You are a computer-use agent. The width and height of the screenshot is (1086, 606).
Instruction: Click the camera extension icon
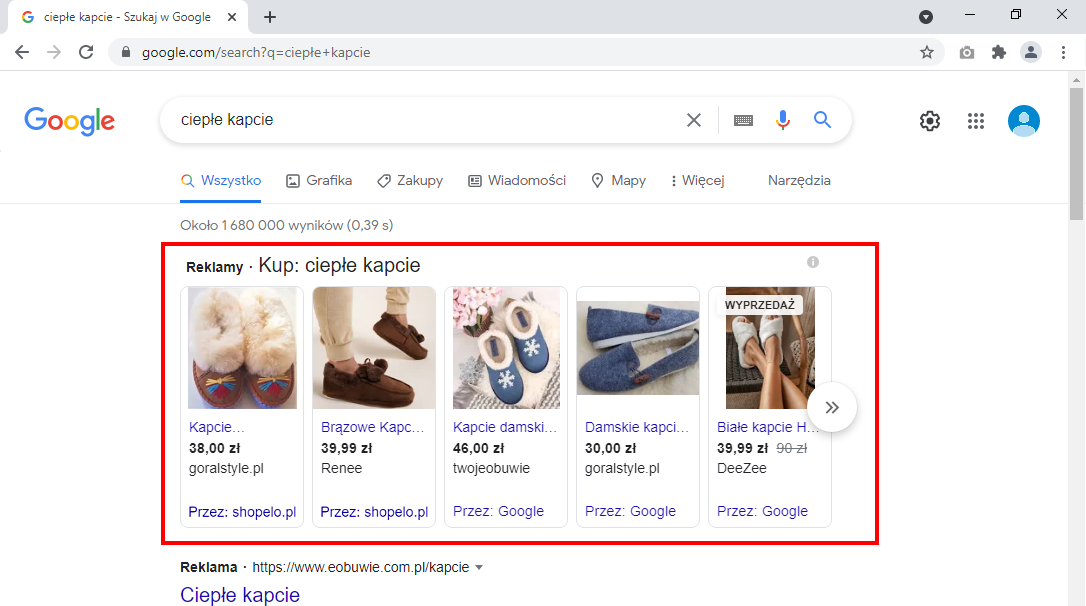[967, 53]
